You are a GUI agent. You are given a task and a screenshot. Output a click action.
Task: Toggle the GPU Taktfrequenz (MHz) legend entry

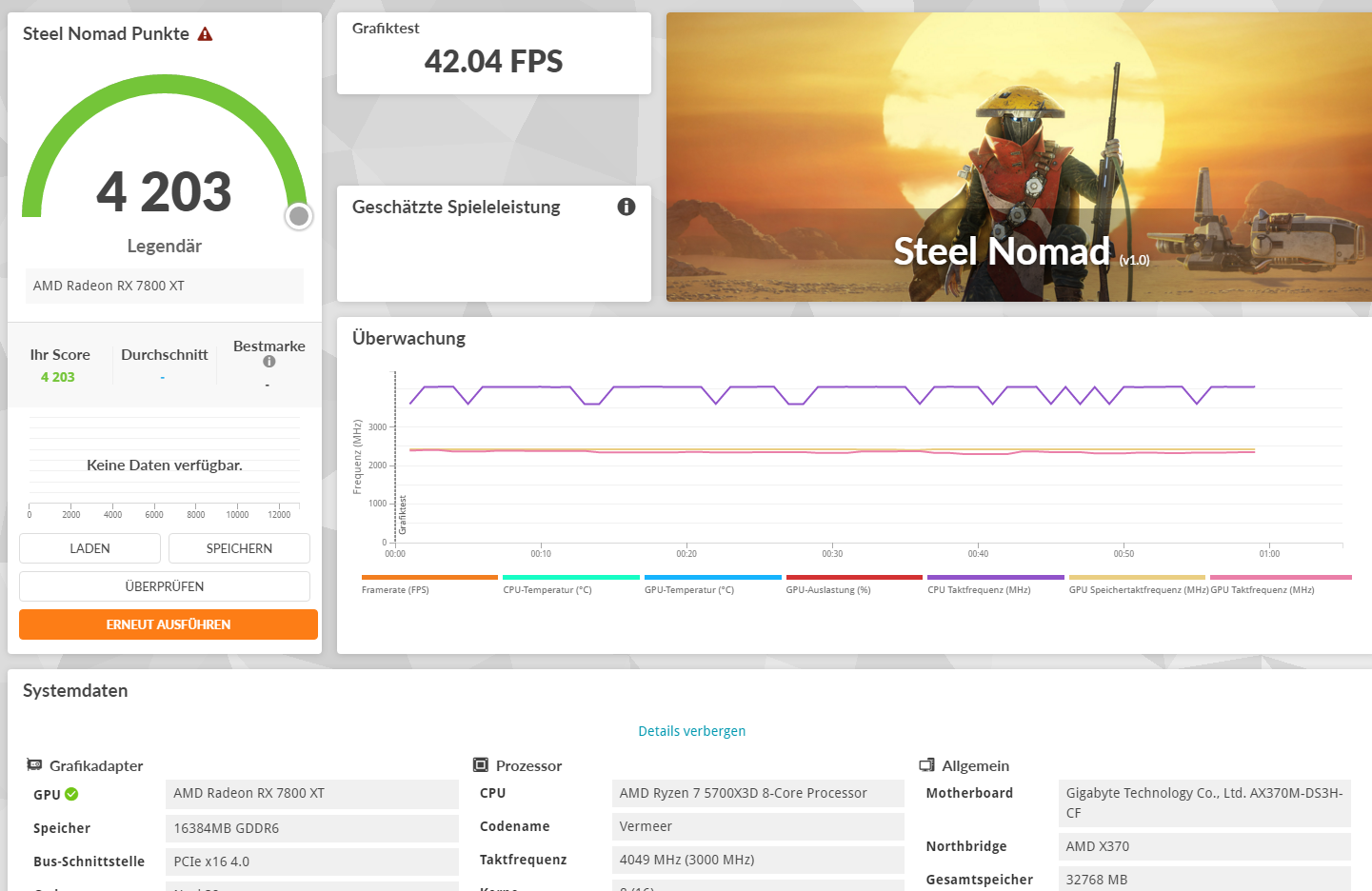pos(1281,584)
